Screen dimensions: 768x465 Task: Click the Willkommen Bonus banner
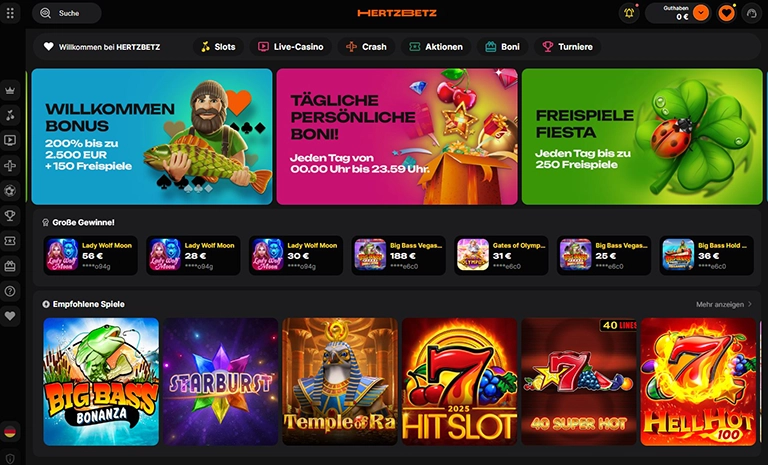click(x=152, y=136)
